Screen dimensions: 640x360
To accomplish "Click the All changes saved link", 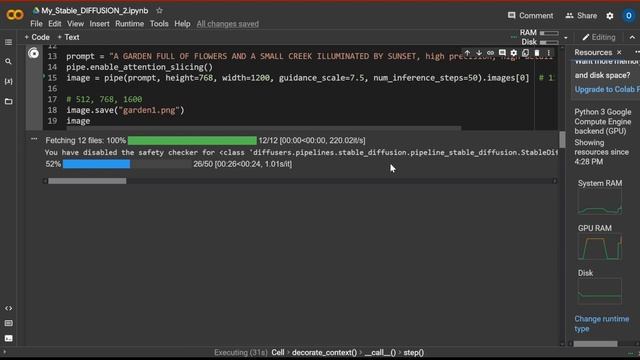I will click(227, 24).
